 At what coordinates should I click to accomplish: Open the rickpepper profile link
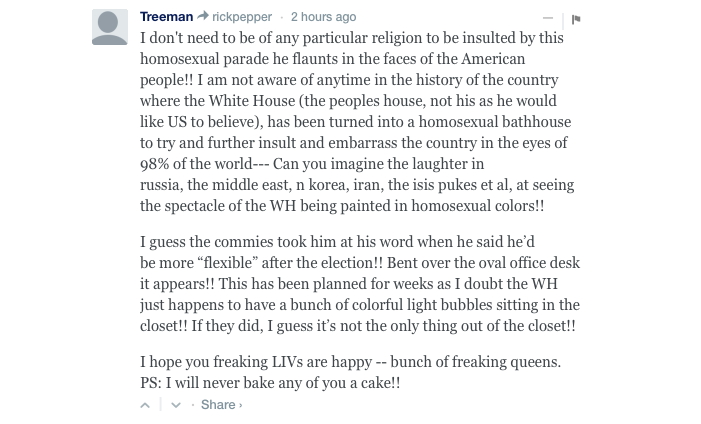[240, 17]
